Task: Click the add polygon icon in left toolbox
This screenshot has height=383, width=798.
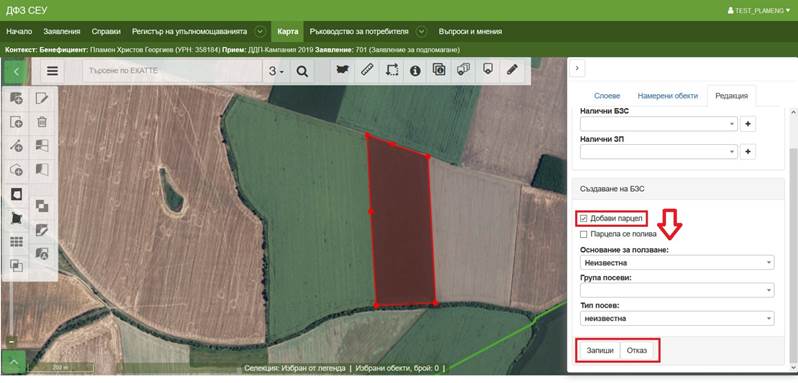Action: pos(17,122)
